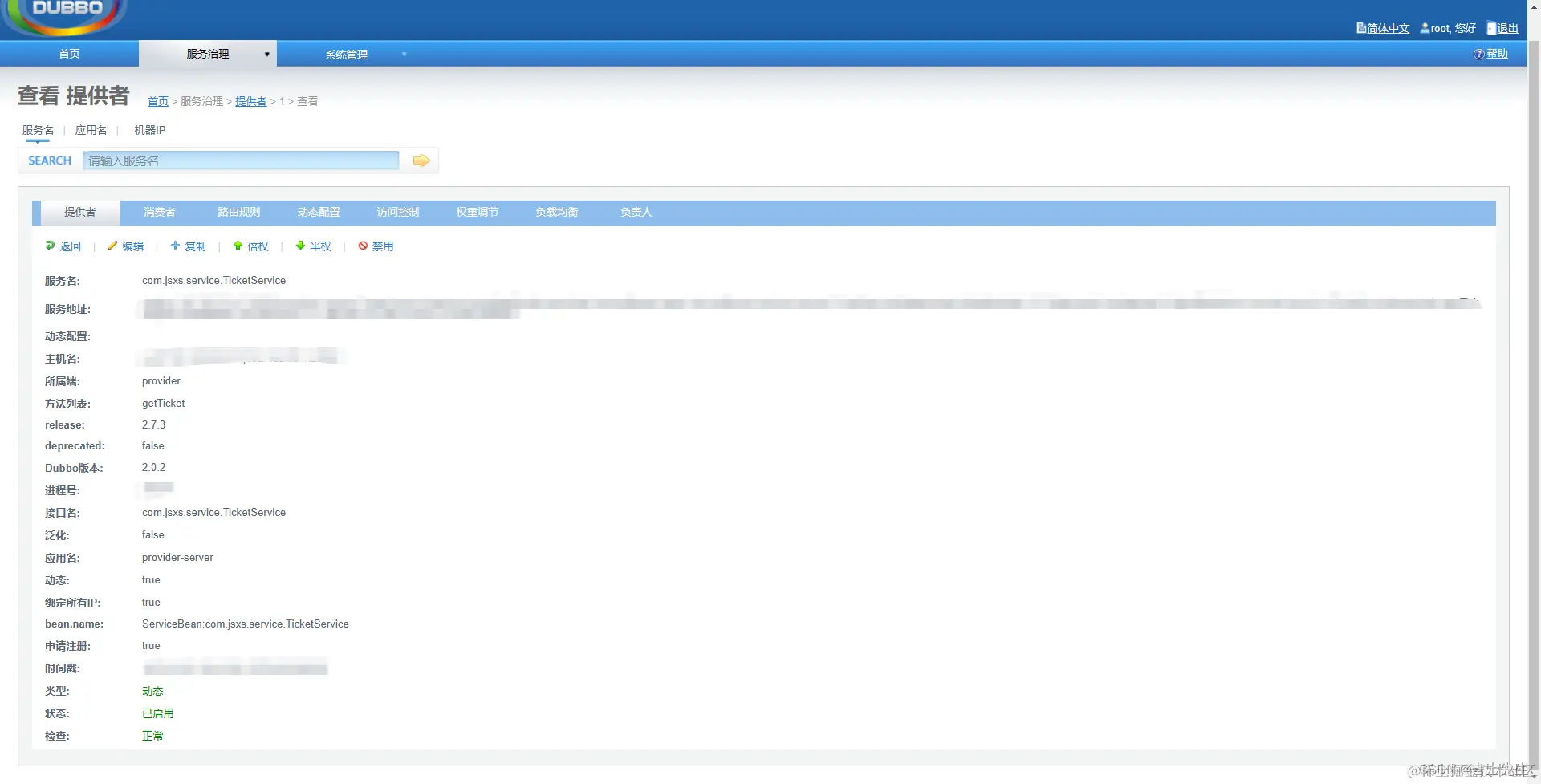Click the logout door icon
Screen dimensions: 1541x784
(x=1491, y=28)
